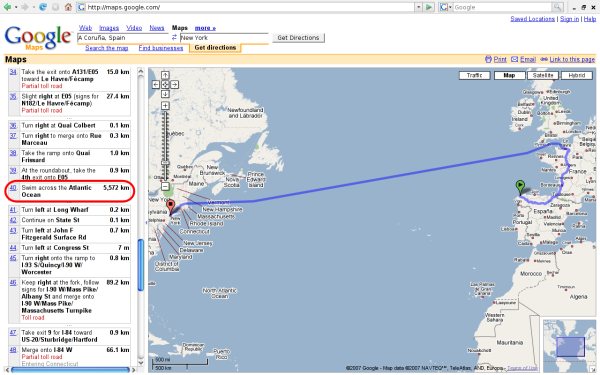This screenshot has width=600, height=375.
Task: Open the Web link
Action: (x=85, y=28)
